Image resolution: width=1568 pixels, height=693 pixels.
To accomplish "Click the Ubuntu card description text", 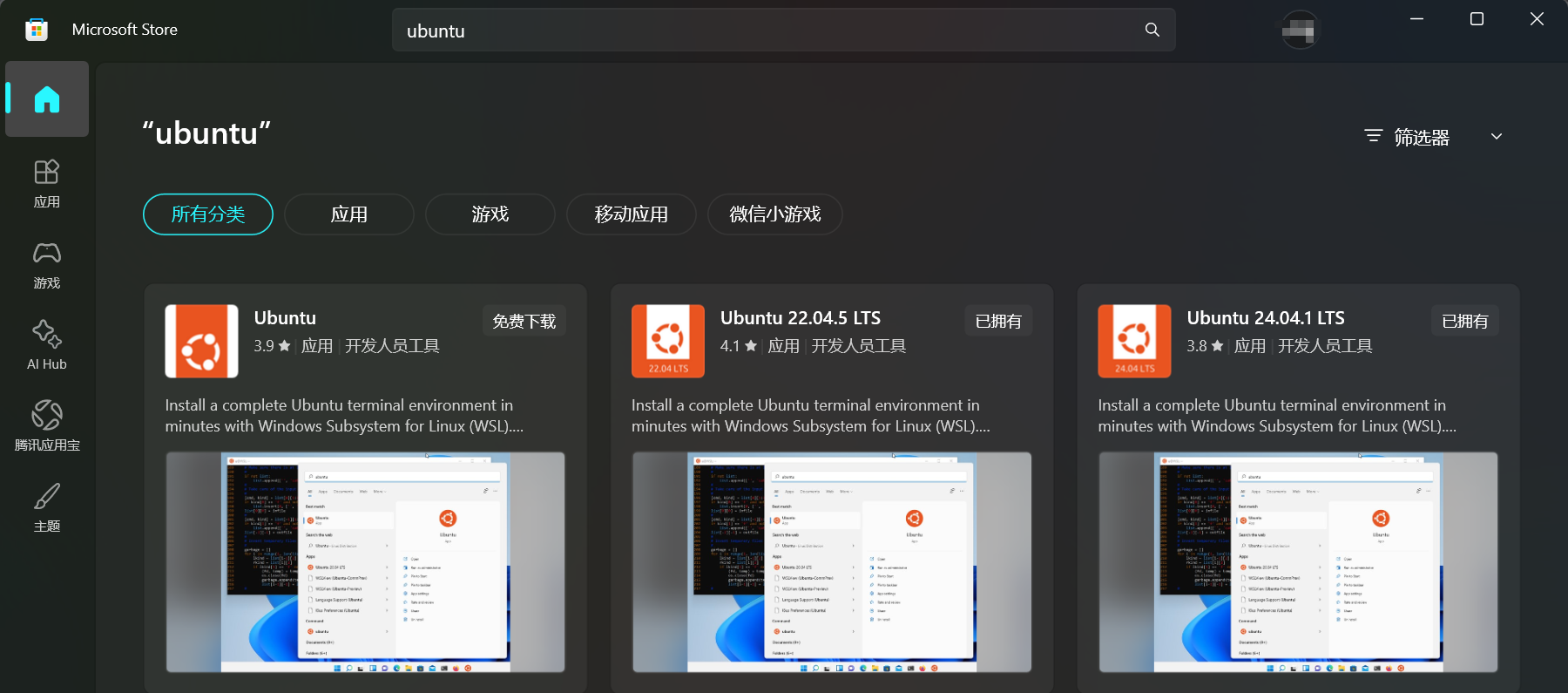I will [x=344, y=416].
